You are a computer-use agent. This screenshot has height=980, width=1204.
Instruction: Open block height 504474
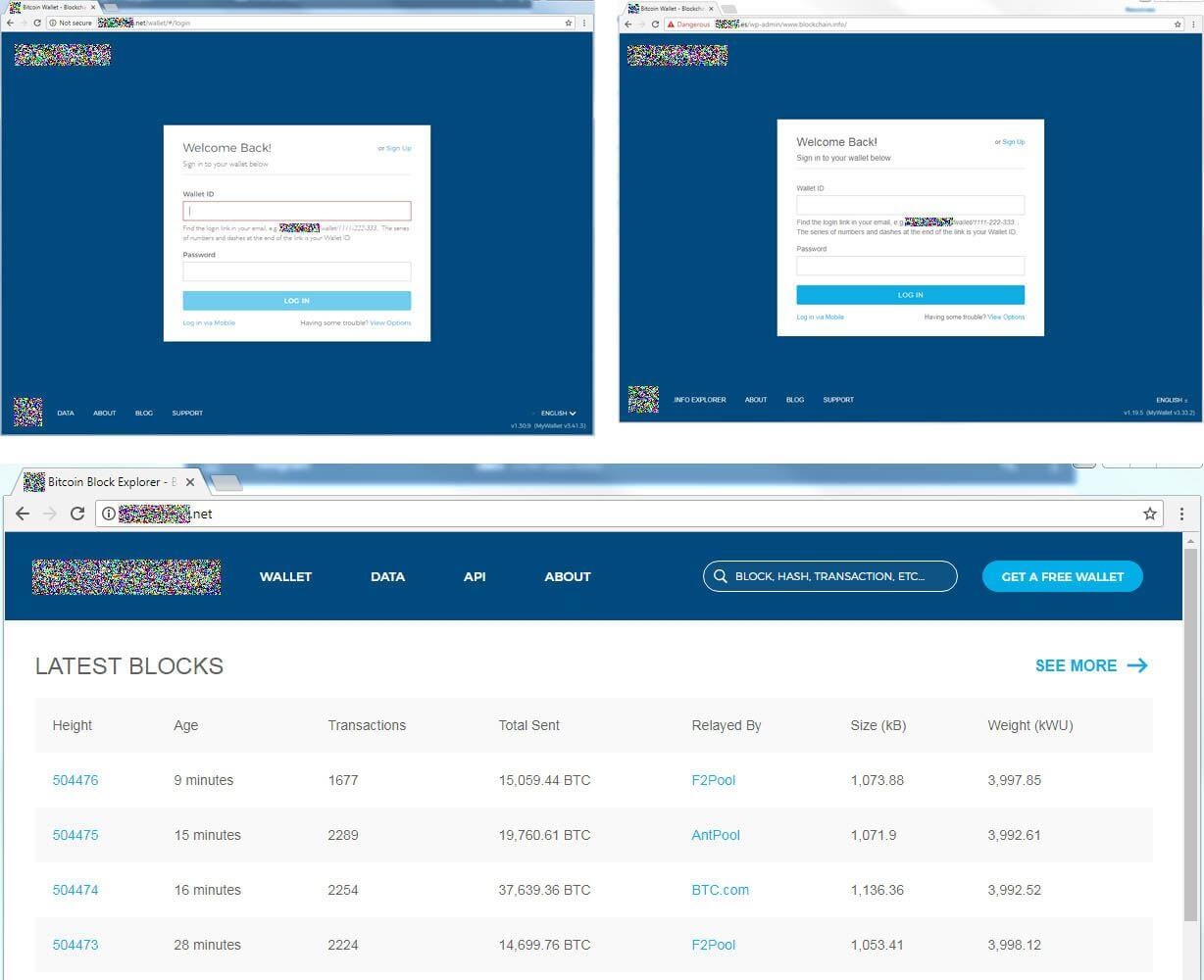tap(75, 890)
